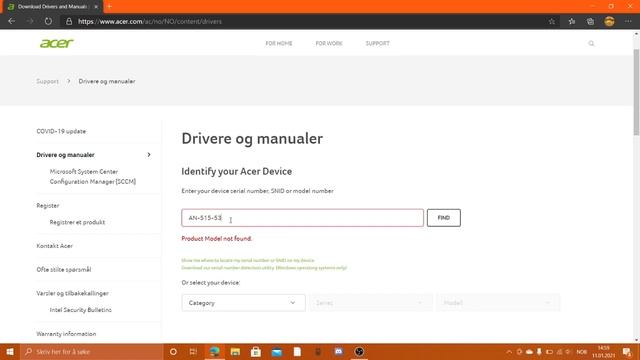Click the Acer logo

coord(56,43)
